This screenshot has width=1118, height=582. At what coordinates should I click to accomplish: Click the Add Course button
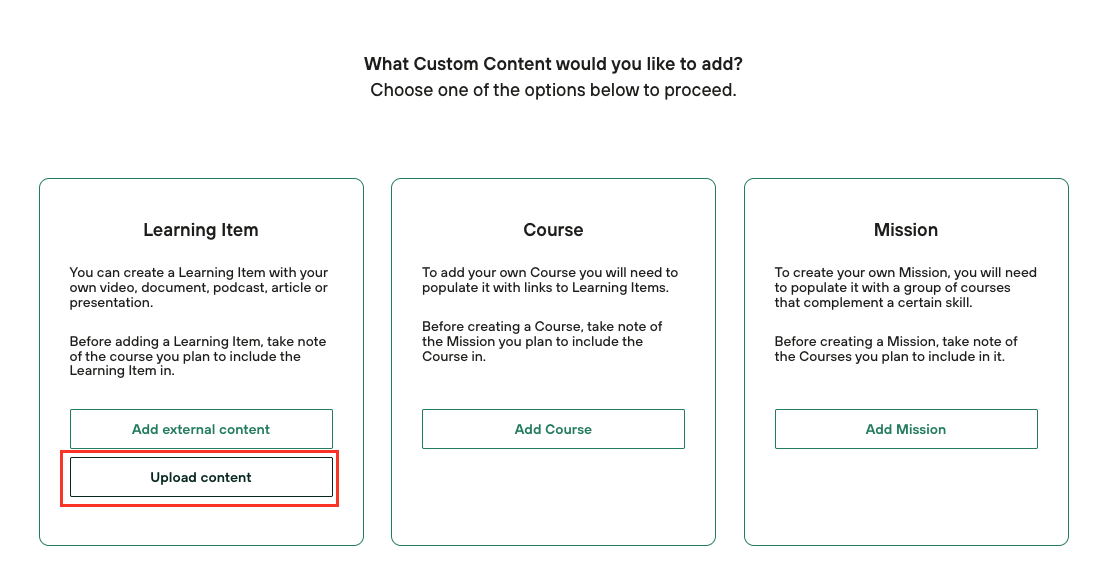[x=553, y=429]
